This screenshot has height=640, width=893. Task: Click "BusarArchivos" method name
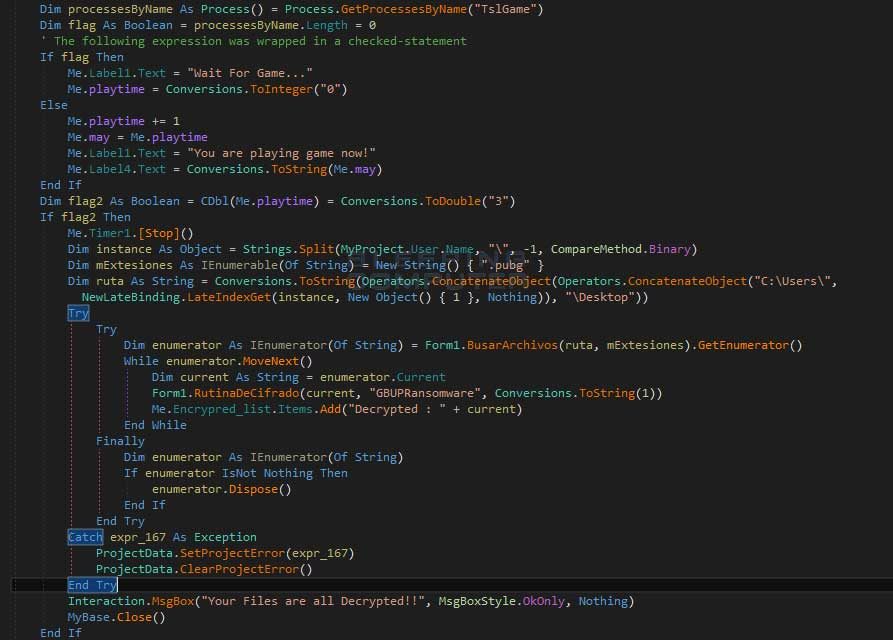[x=512, y=345]
